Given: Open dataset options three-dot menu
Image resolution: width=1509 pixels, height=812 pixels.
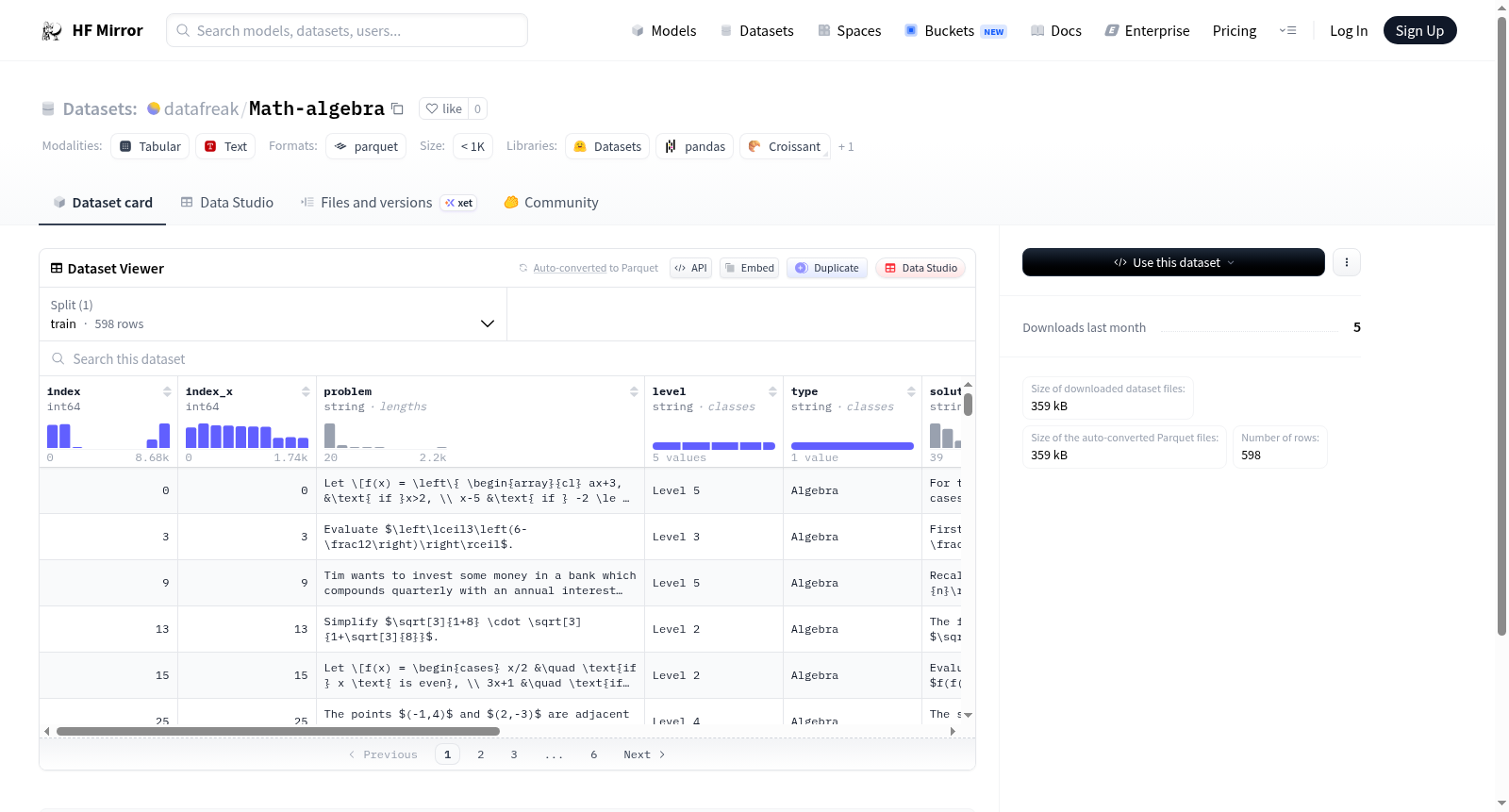Looking at the screenshot, I should tap(1347, 262).
